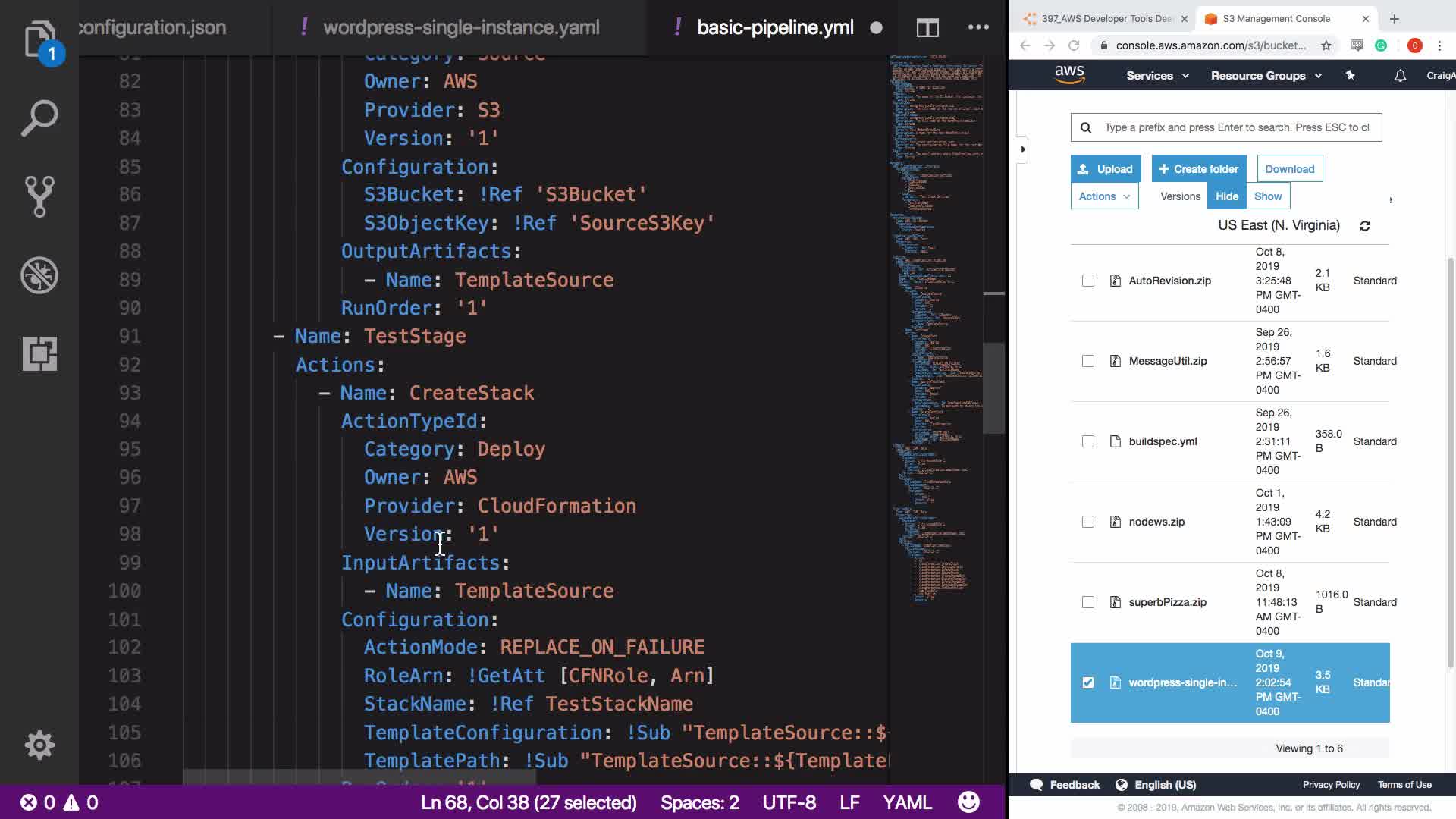Click the S3 prefix search field

1236,127
